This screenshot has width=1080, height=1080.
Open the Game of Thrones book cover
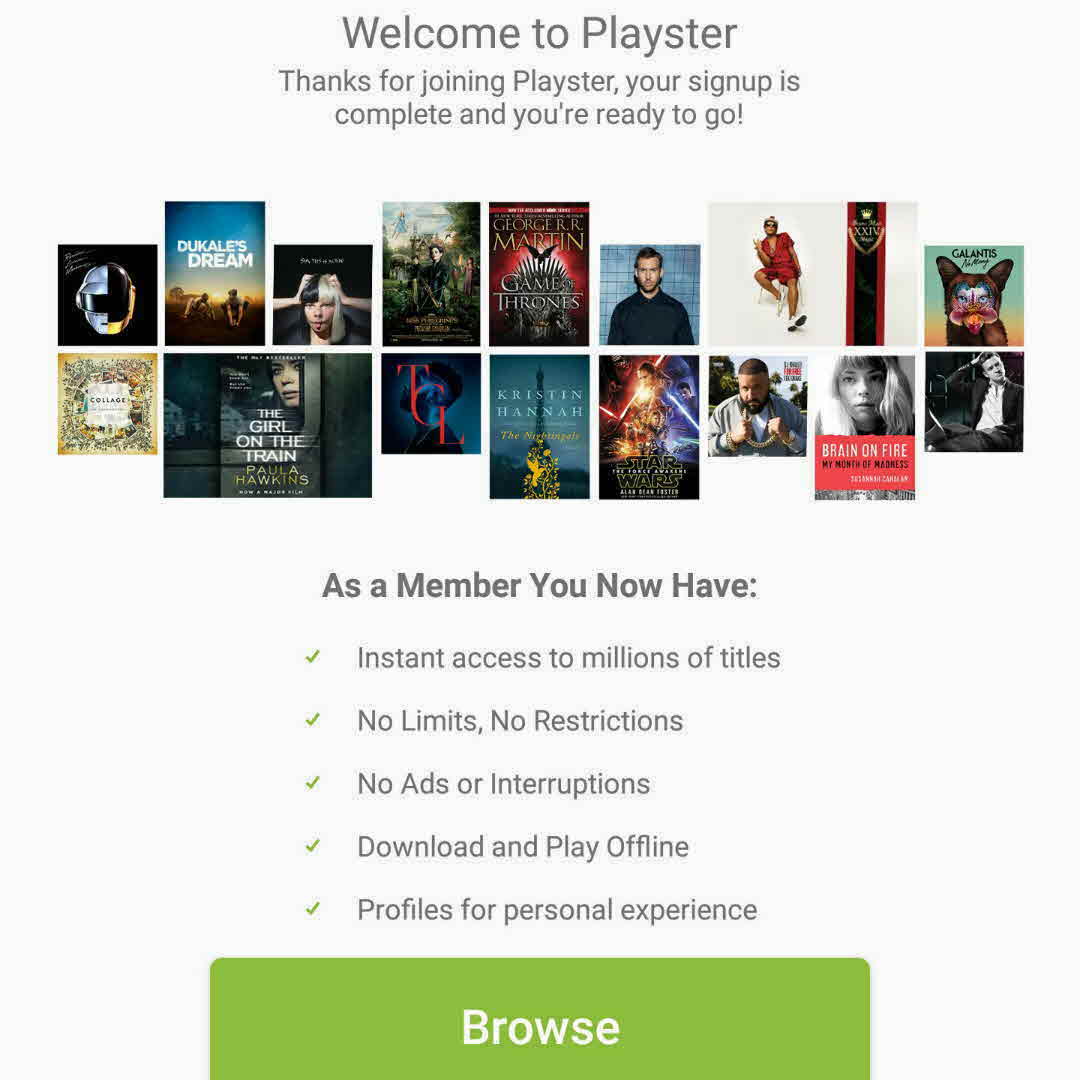coord(539,273)
